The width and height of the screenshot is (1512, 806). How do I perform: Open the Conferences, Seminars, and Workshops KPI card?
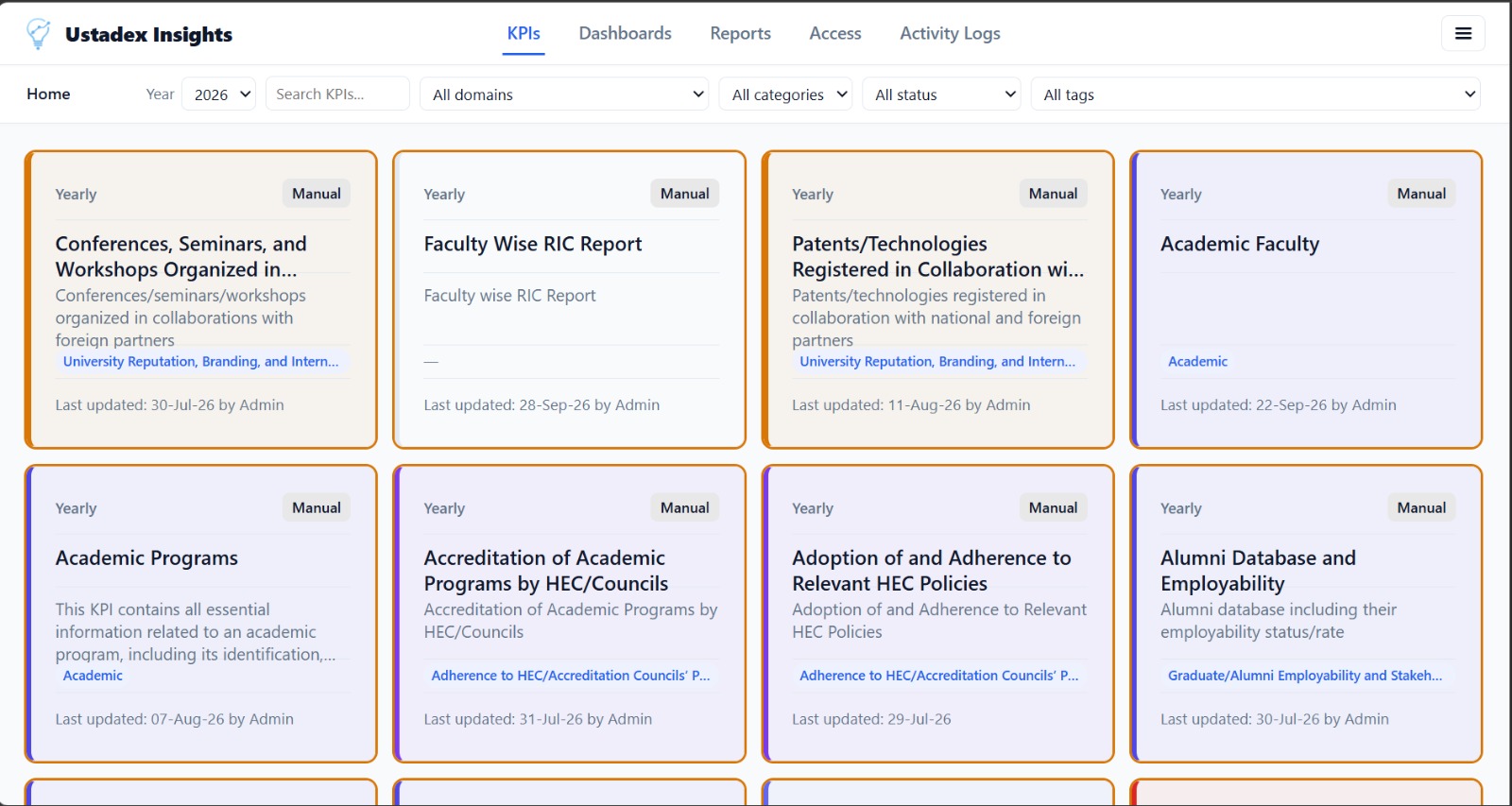pyautogui.click(x=200, y=300)
